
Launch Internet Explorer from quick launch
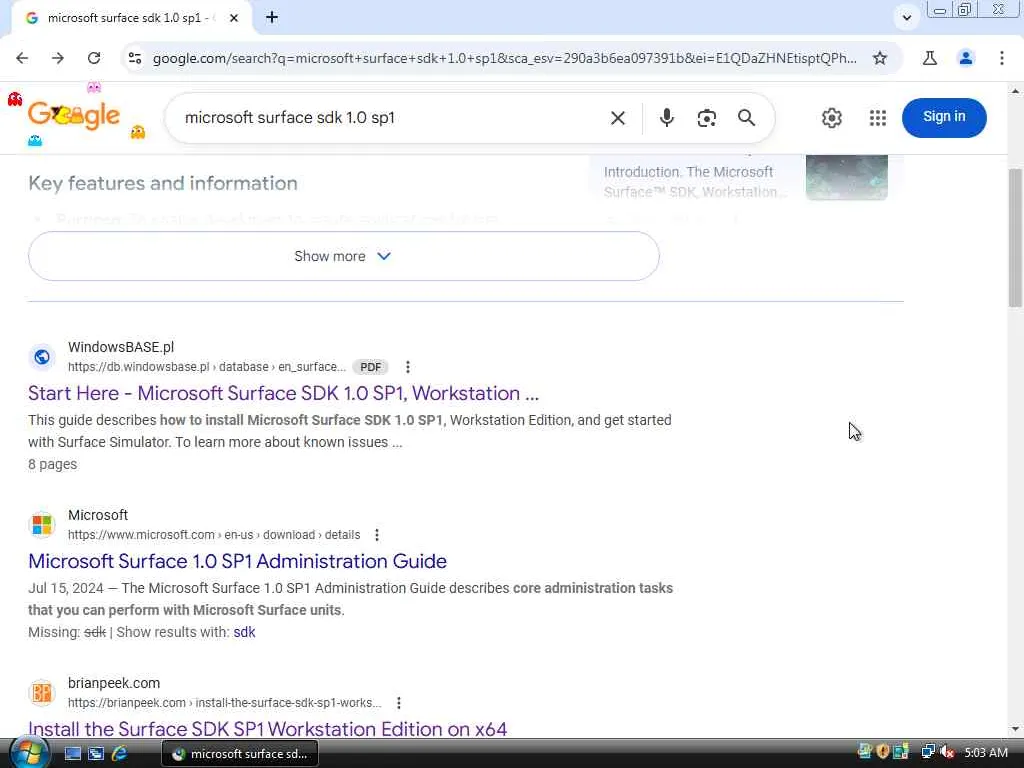click(119, 753)
